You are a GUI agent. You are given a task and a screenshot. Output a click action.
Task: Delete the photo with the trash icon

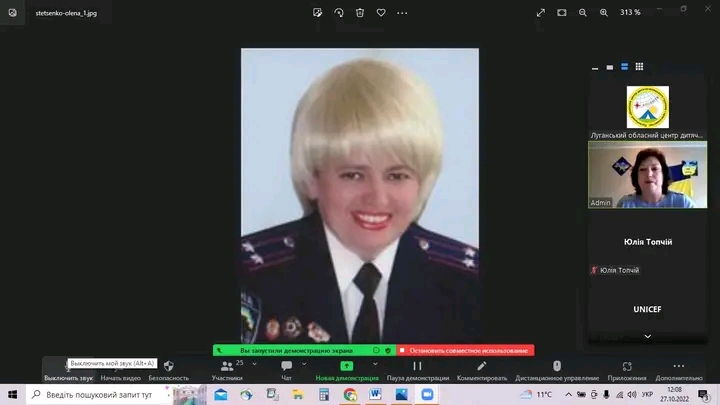pyautogui.click(x=360, y=13)
